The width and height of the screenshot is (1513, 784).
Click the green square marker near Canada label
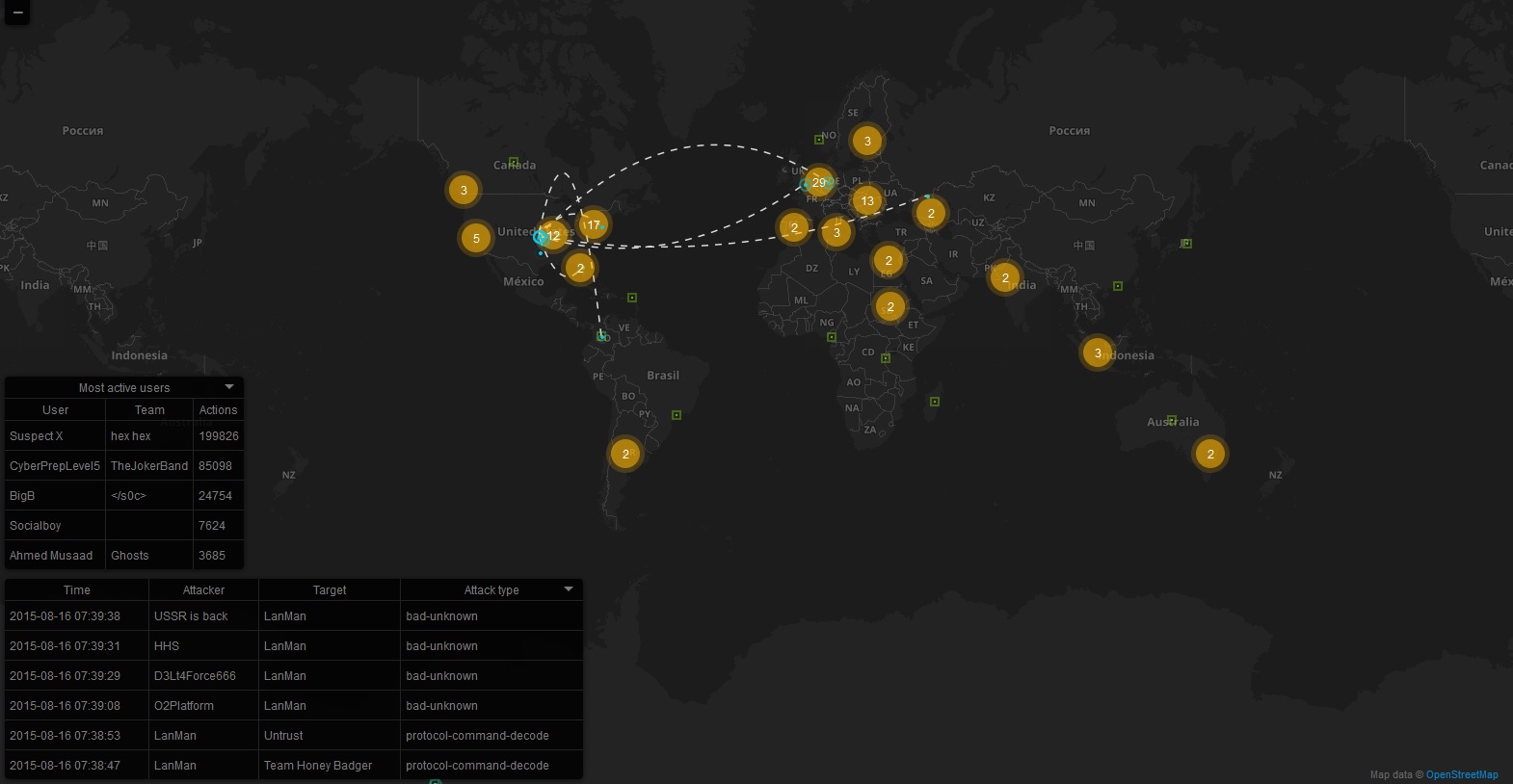(514, 162)
